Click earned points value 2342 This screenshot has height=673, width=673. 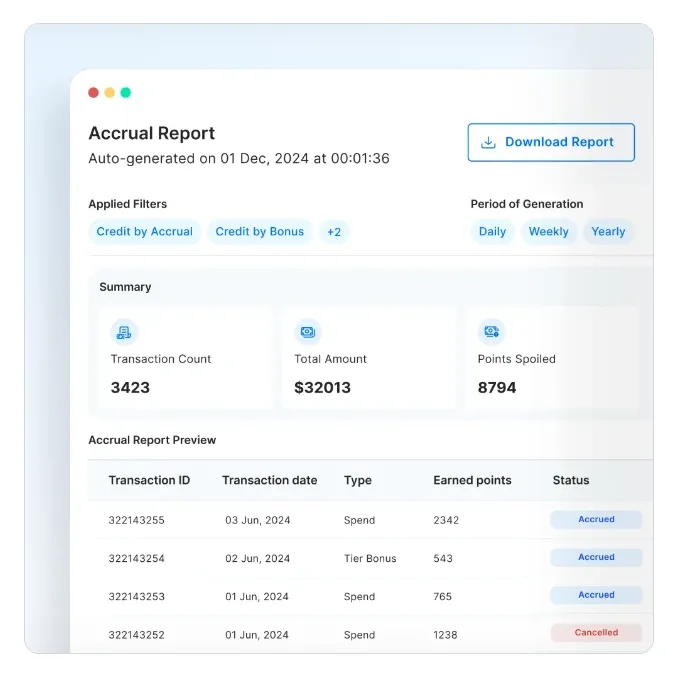pyautogui.click(x=446, y=520)
